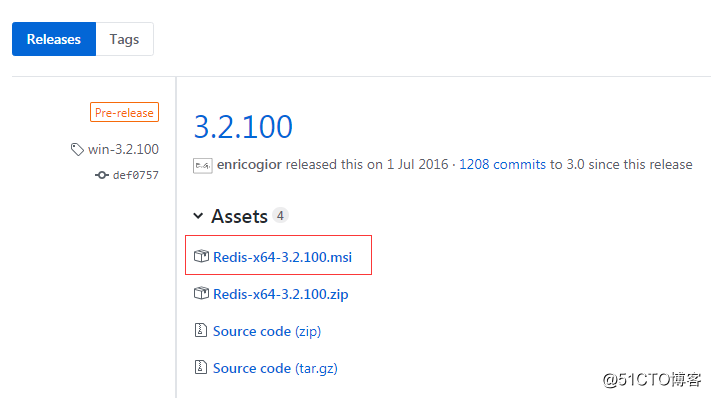The width and height of the screenshot is (711, 398).
Task: Click the Assets heading
Action: pos(239,216)
